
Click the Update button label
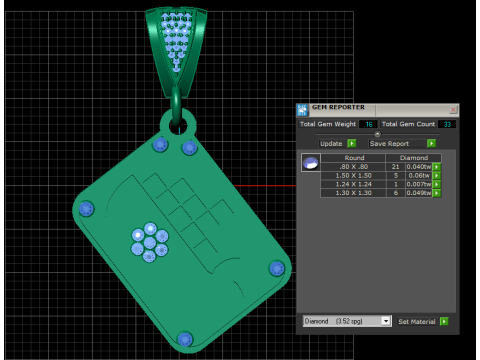tap(331, 144)
